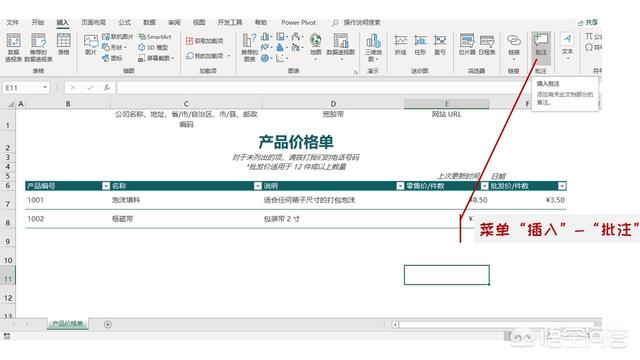The width and height of the screenshot is (640, 360).
Task: Open the filter dropdown on 说明 column
Action: point(400,186)
